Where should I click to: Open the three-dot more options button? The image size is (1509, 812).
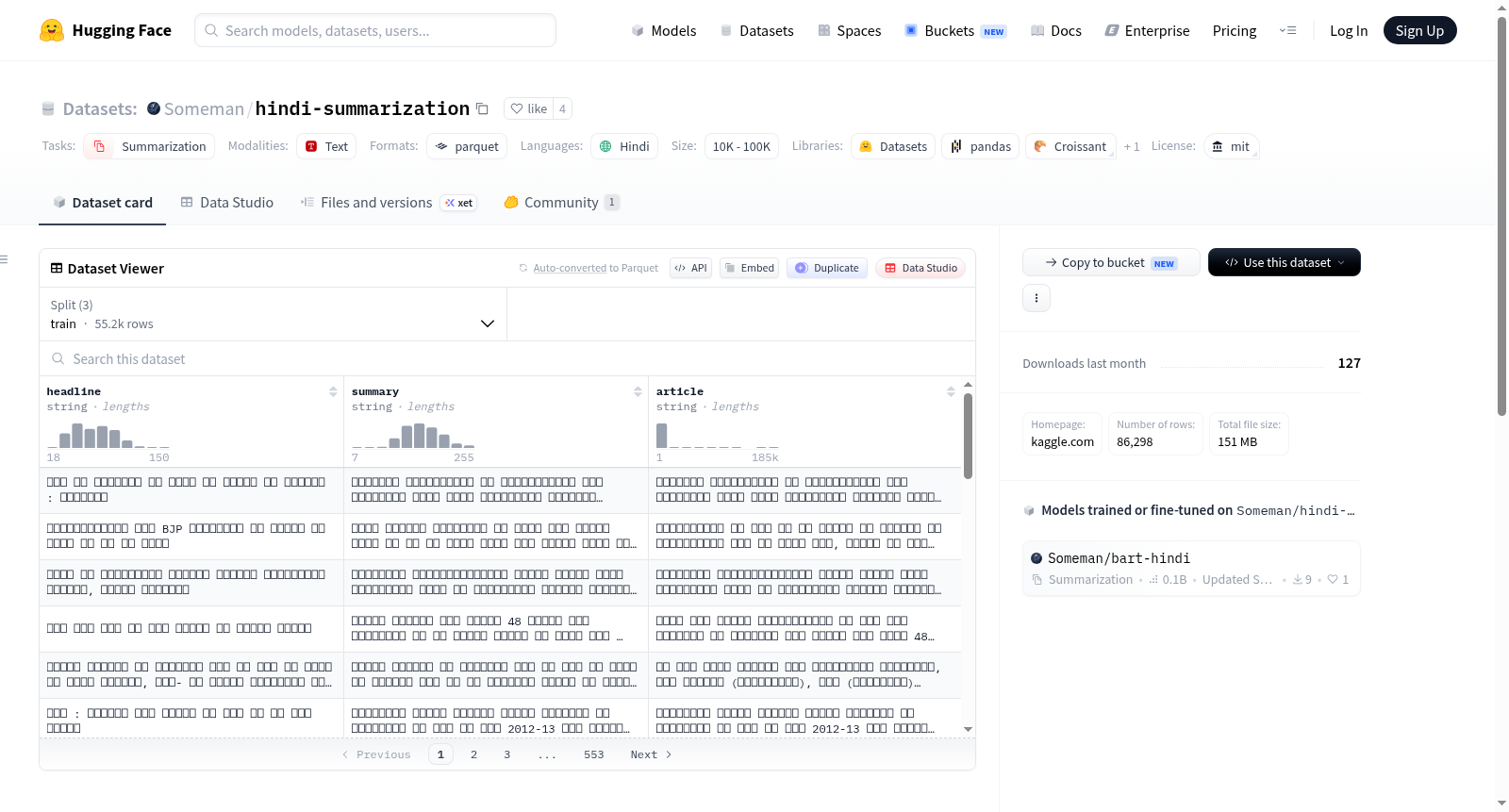tap(1036, 298)
